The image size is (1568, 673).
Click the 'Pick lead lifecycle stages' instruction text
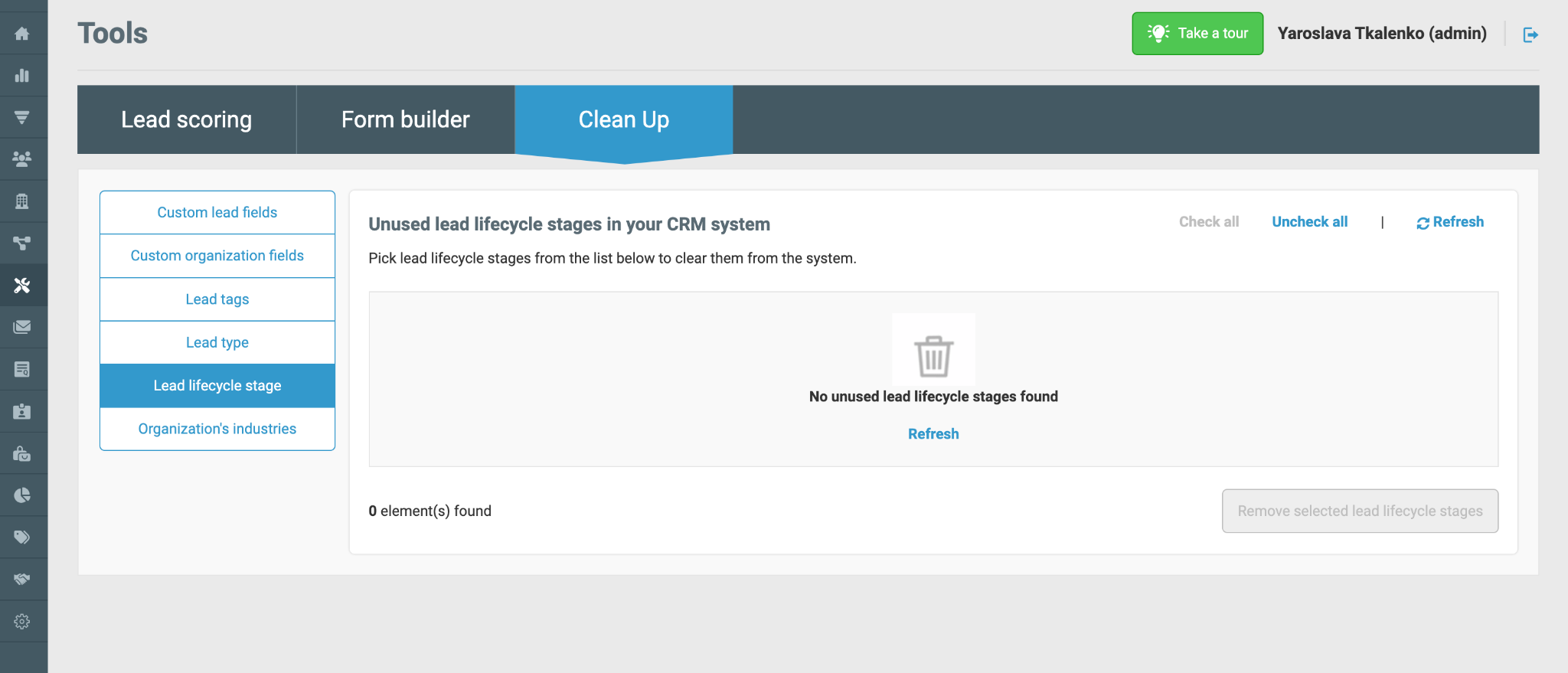(612, 258)
